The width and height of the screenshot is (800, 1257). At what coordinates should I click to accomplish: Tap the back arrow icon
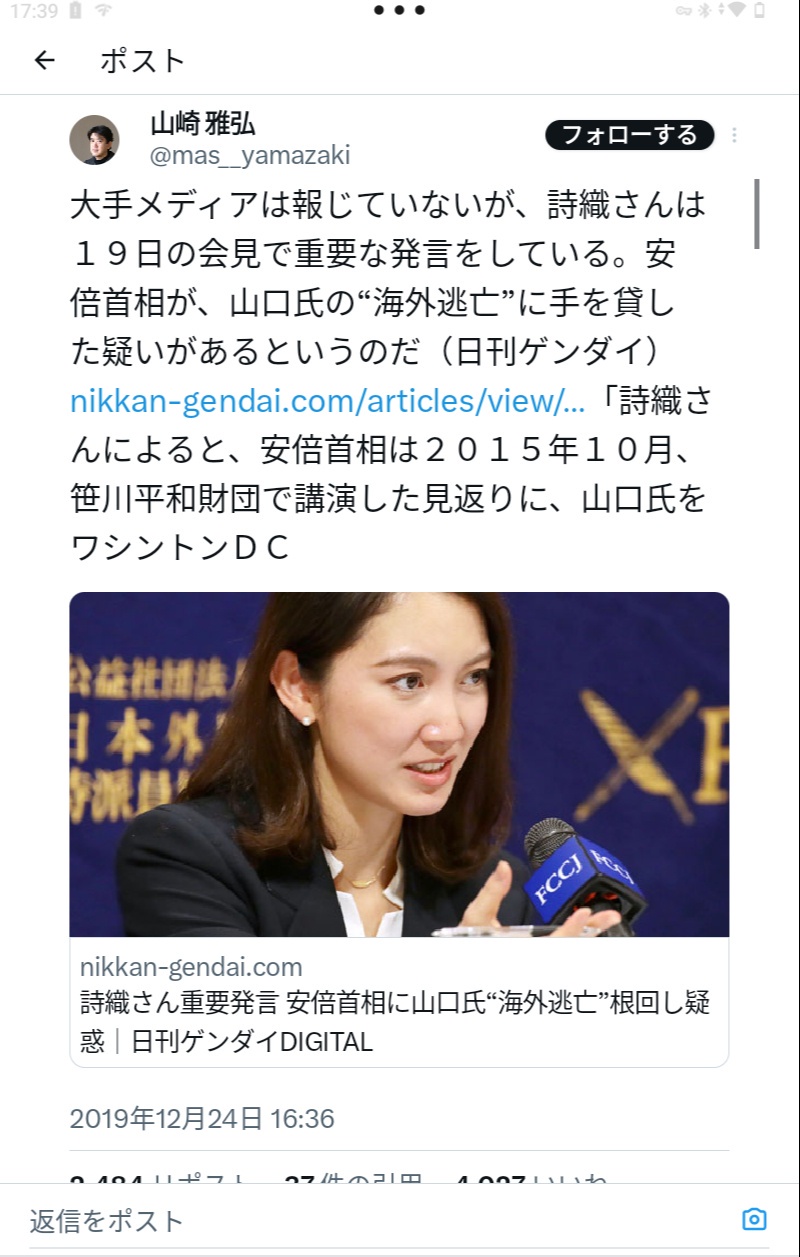pyautogui.click(x=44, y=60)
